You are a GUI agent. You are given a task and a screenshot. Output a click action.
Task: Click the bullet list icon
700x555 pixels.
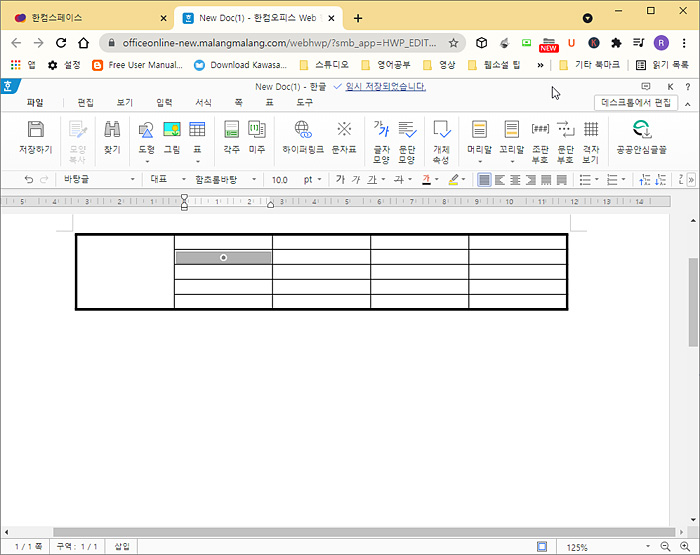click(585, 180)
